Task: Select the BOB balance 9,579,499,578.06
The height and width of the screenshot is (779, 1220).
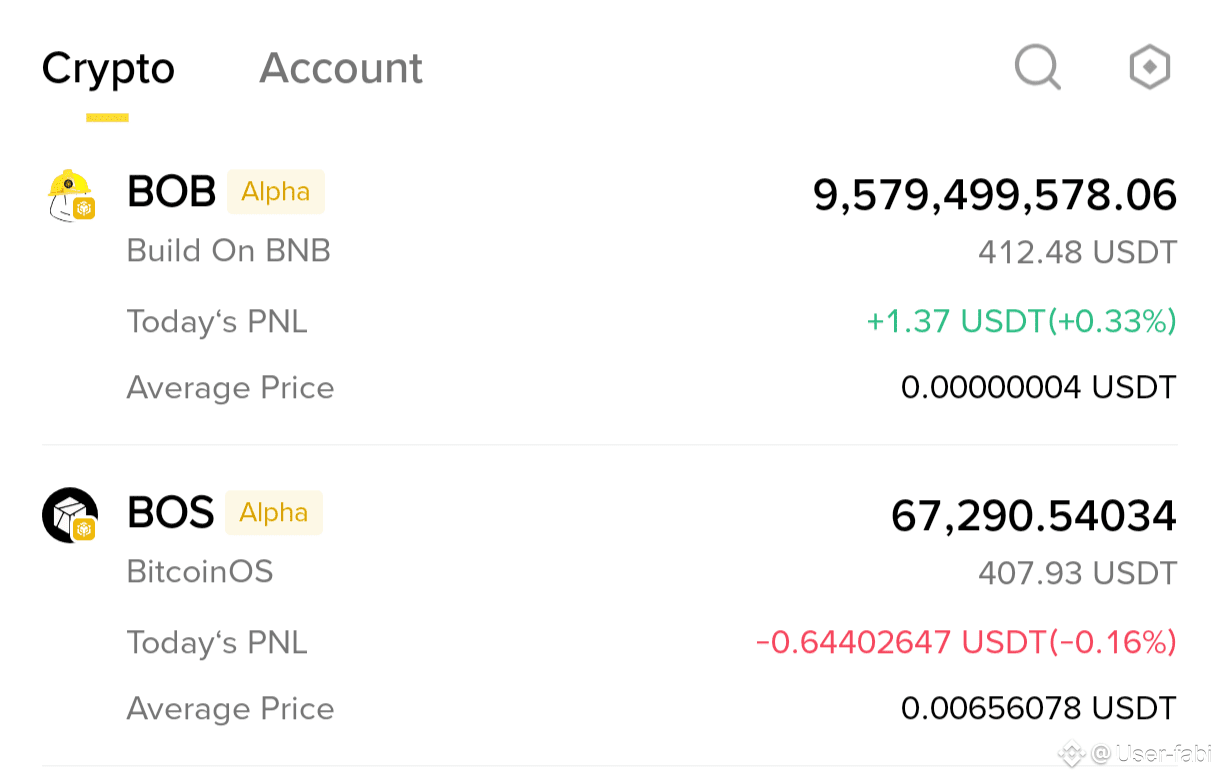Action: pyautogui.click(x=995, y=195)
